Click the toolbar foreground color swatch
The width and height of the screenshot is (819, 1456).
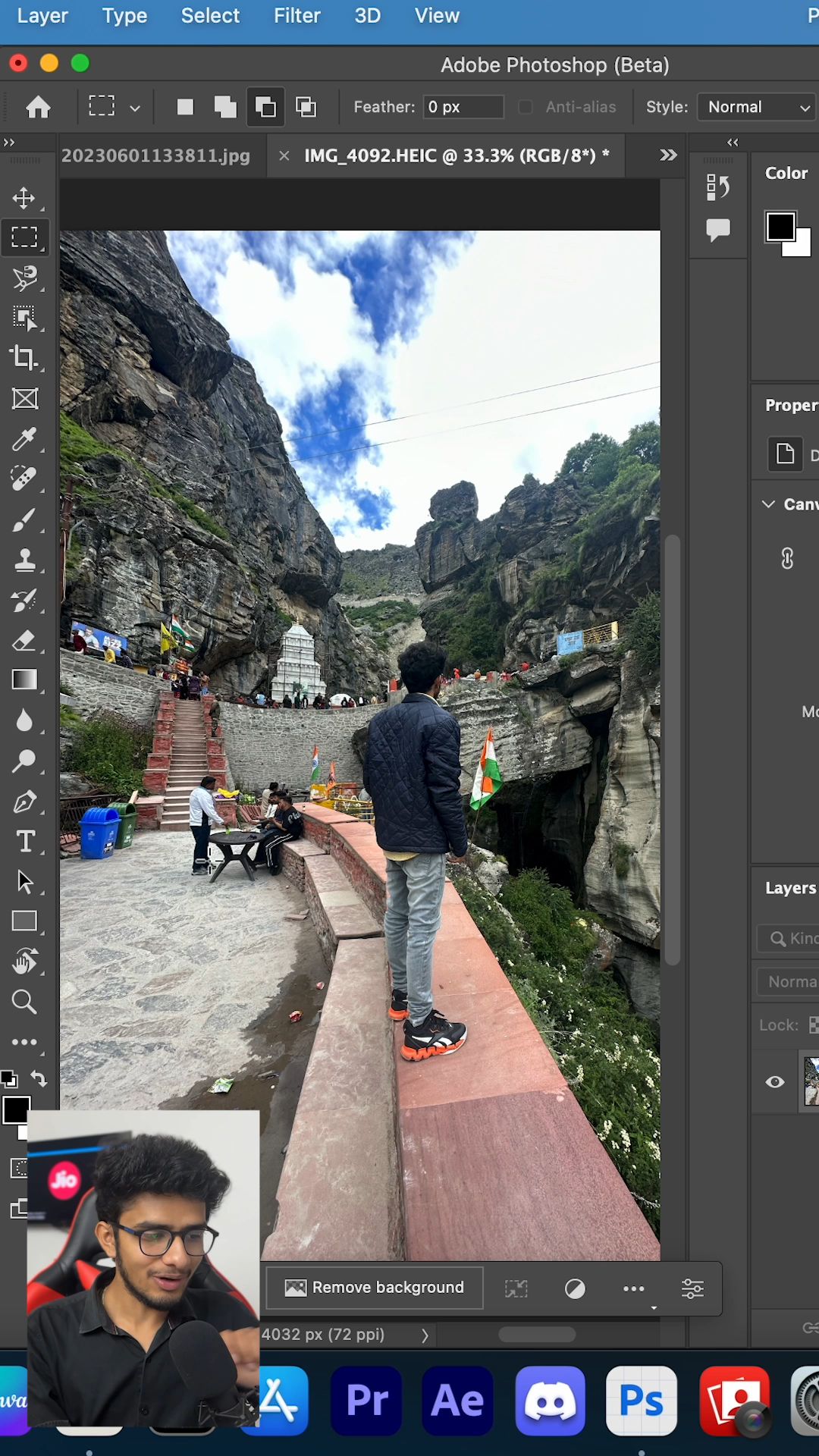click(16, 1110)
